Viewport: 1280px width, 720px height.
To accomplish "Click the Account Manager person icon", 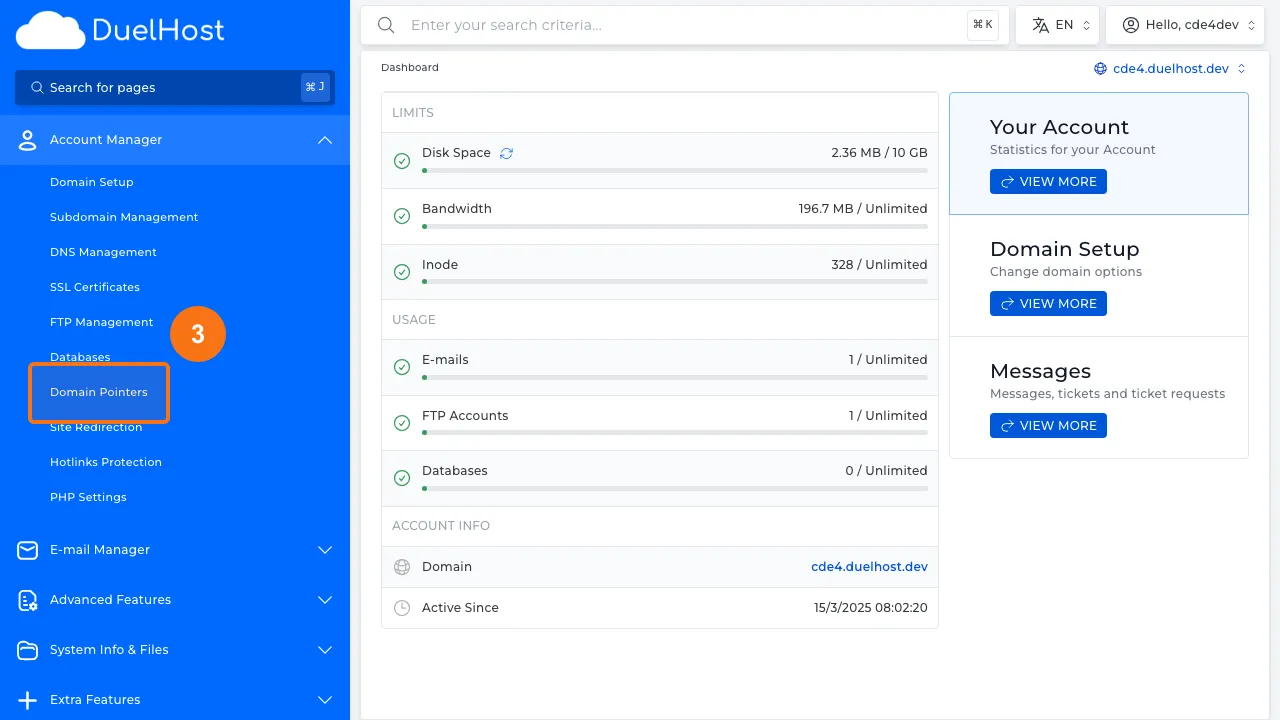I will (28, 140).
